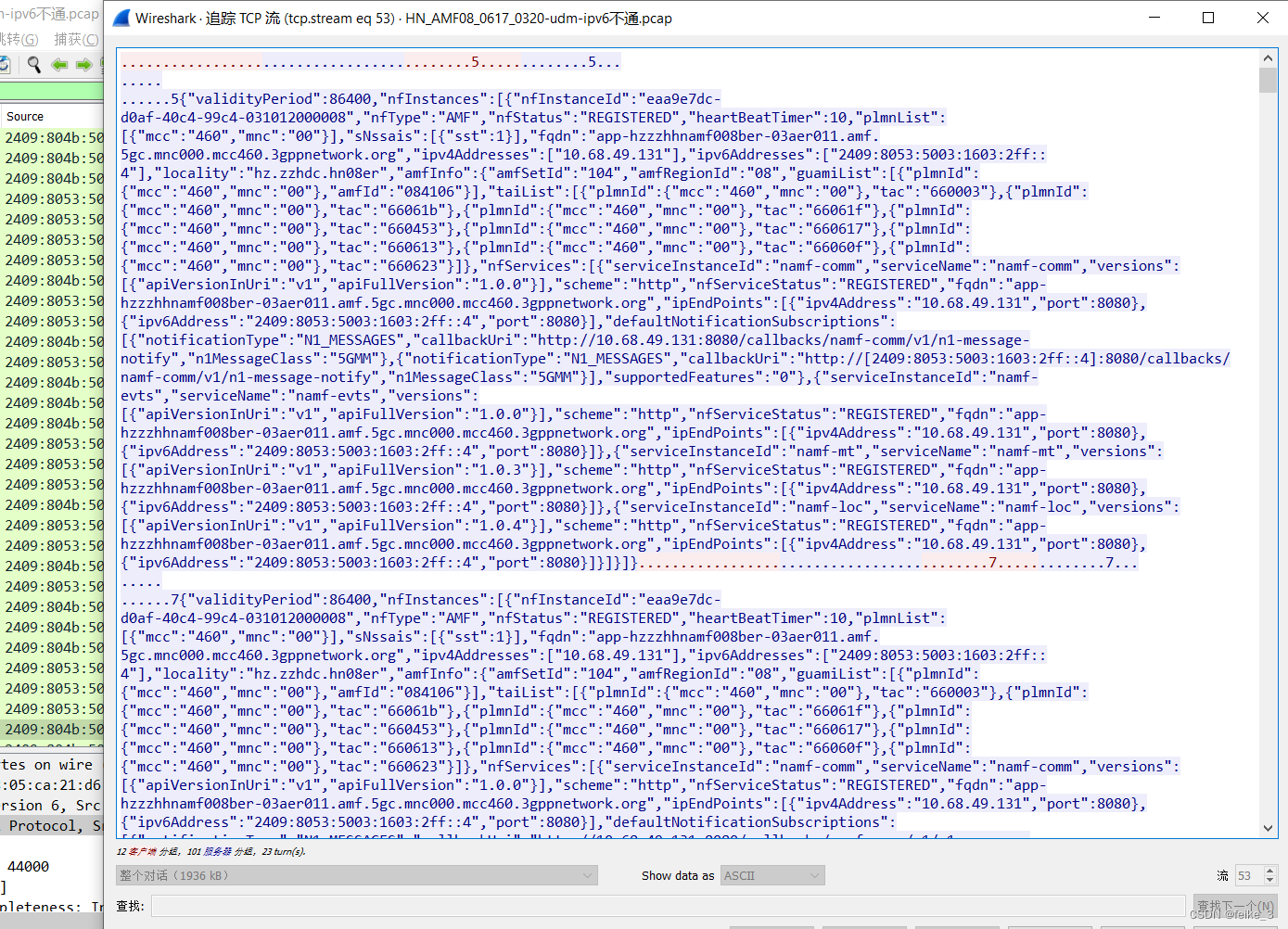The width and height of the screenshot is (1288, 929).
Task: Click the 12 客户端 分组 statistics text
Action: pyautogui.click(x=147, y=851)
